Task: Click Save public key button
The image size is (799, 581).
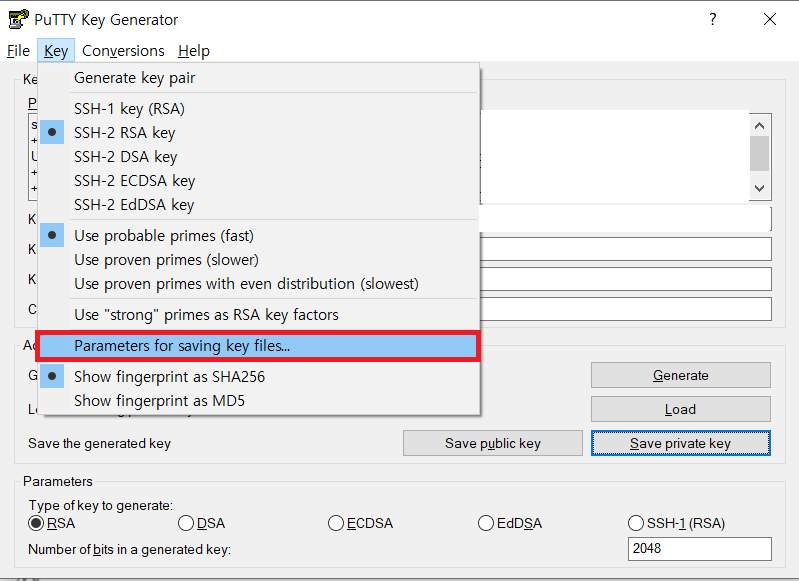Action: (x=493, y=443)
